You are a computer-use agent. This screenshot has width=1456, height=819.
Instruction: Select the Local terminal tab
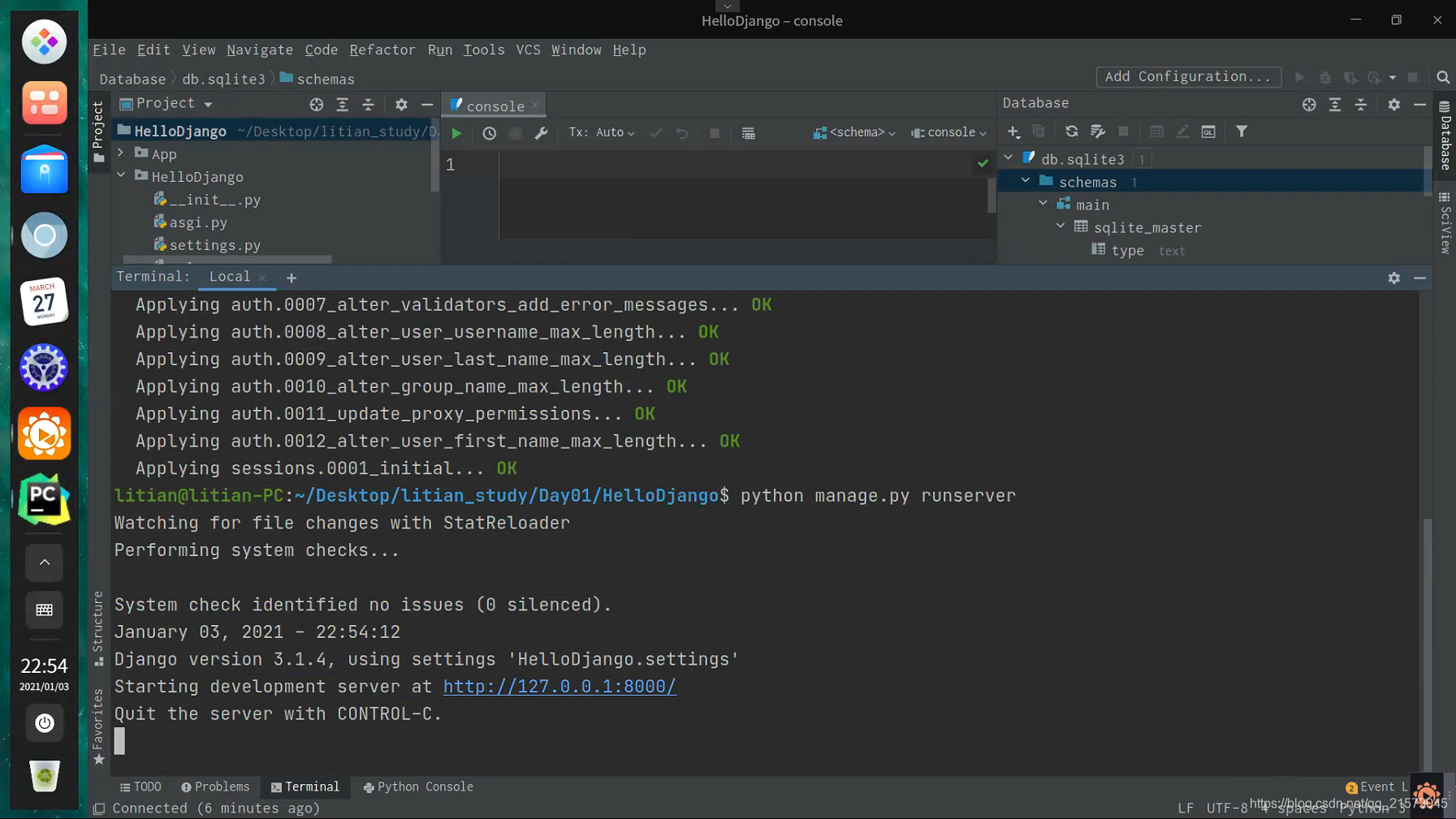pyautogui.click(x=230, y=277)
